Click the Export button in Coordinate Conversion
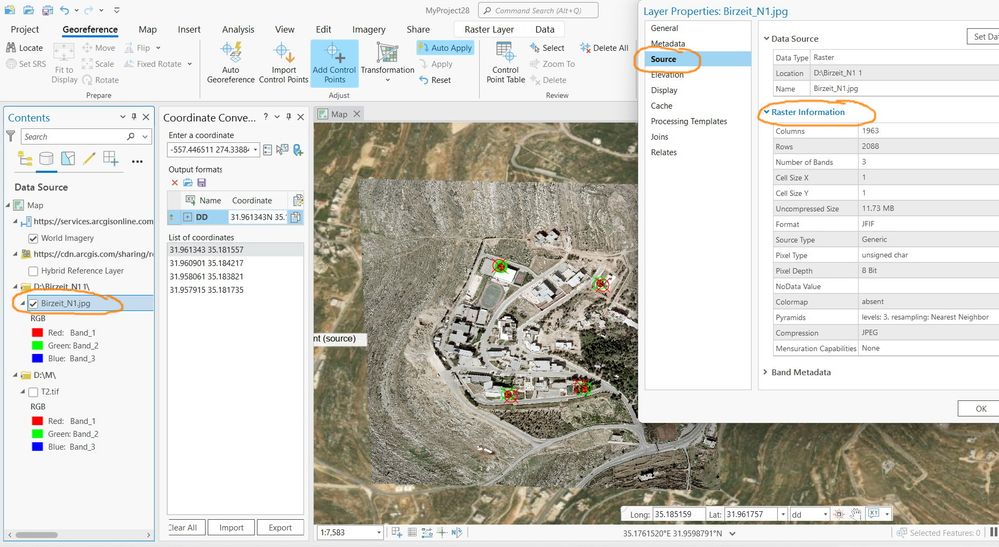This screenshot has height=547, width=999. tap(280, 527)
